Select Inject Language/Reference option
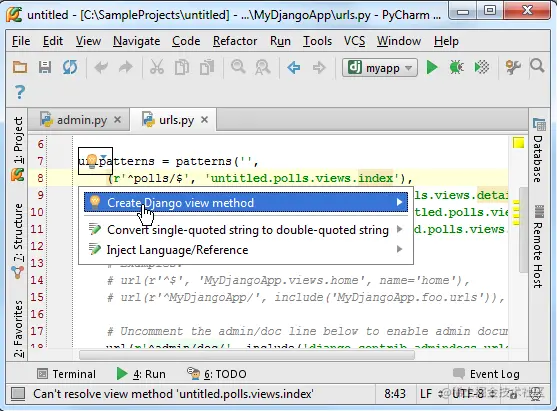 (x=246, y=249)
